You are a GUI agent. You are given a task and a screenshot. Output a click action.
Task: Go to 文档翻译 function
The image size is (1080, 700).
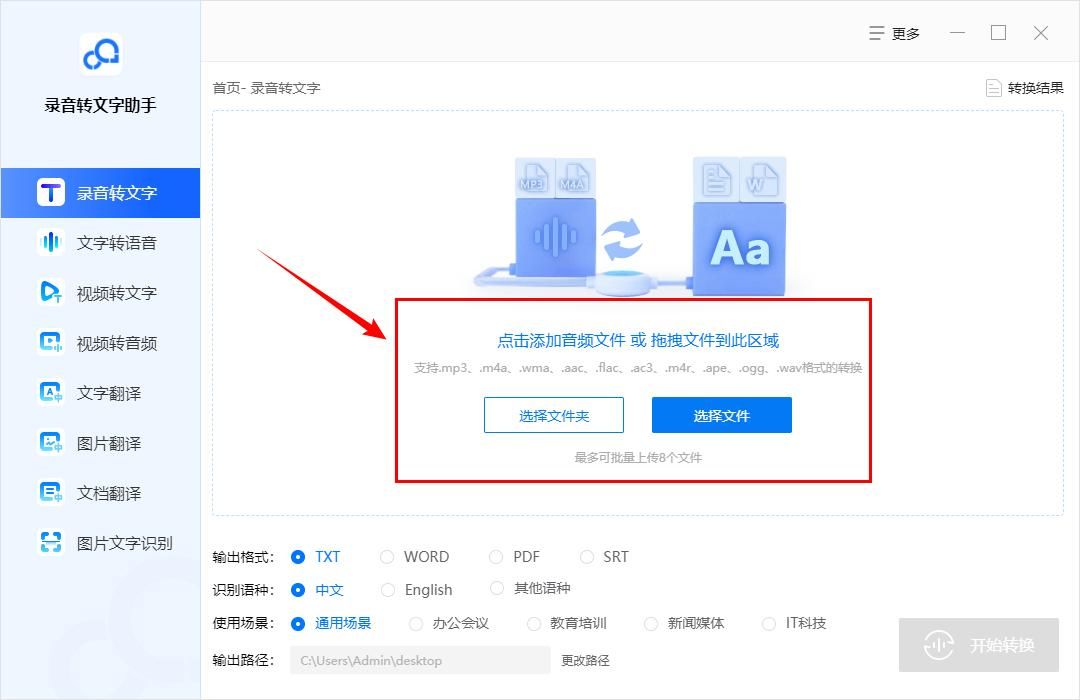pos(101,493)
